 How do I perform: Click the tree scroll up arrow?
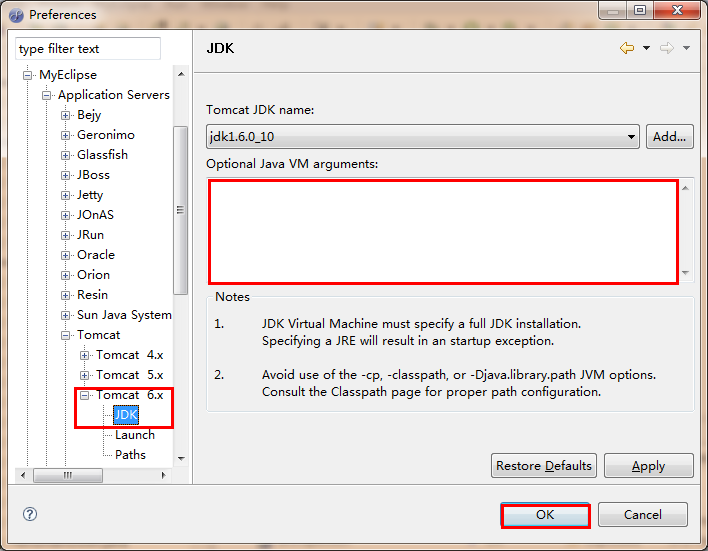click(181, 74)
